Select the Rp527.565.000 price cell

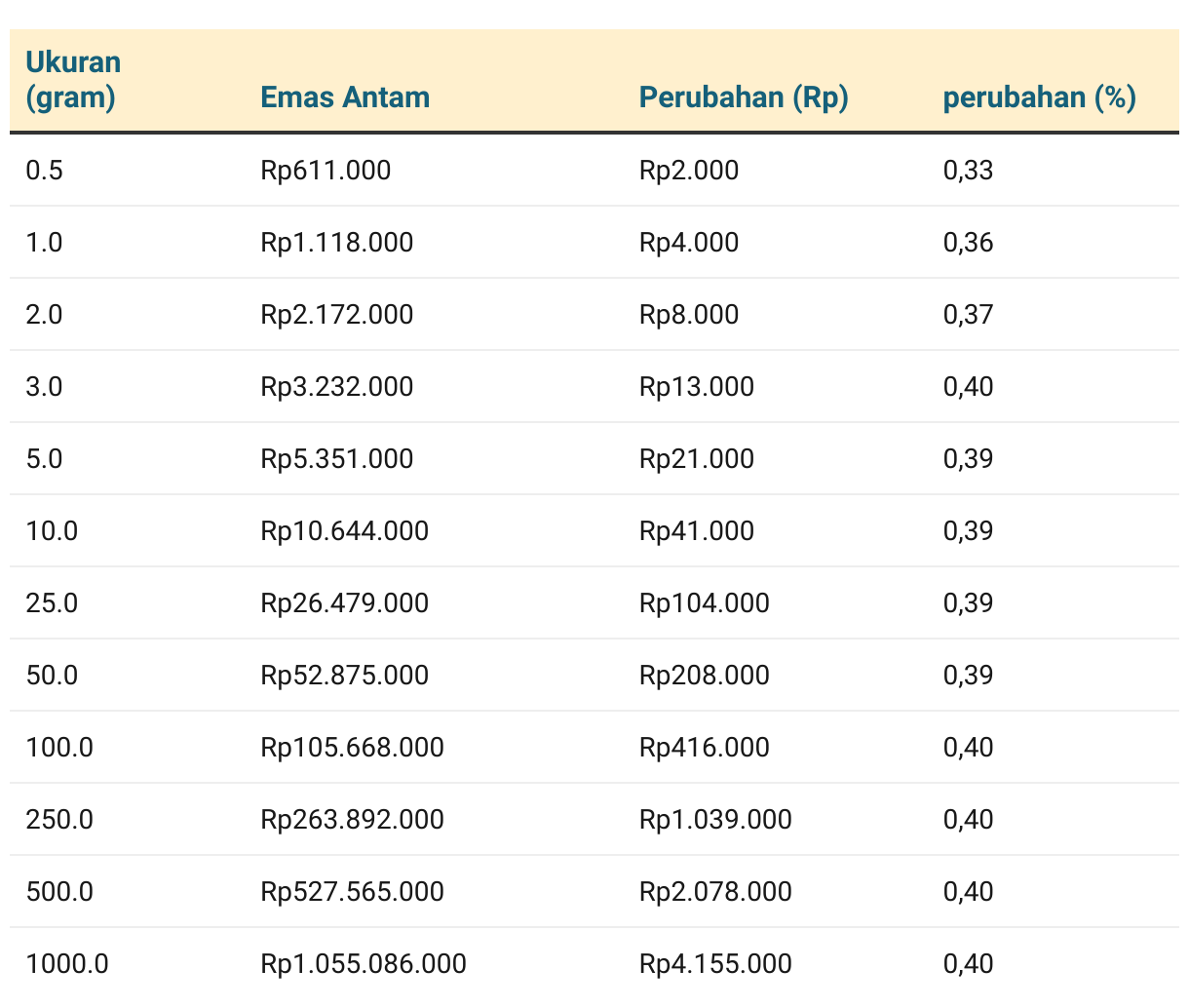coord(353,892)
